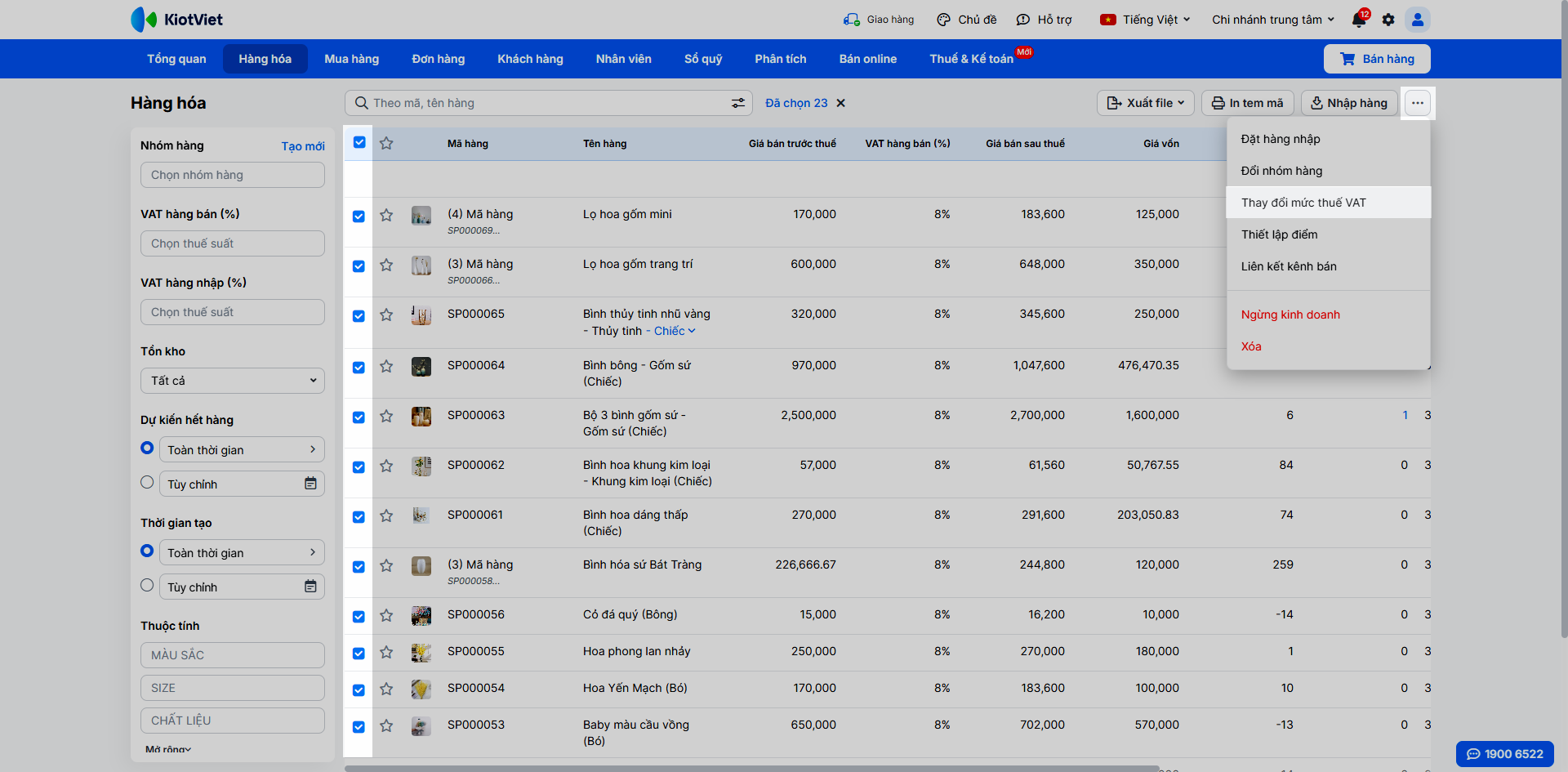Screen dimensions: 1568x772
Task: Clear selection with X next to Đã chọn 23
Action: point(841,103)
